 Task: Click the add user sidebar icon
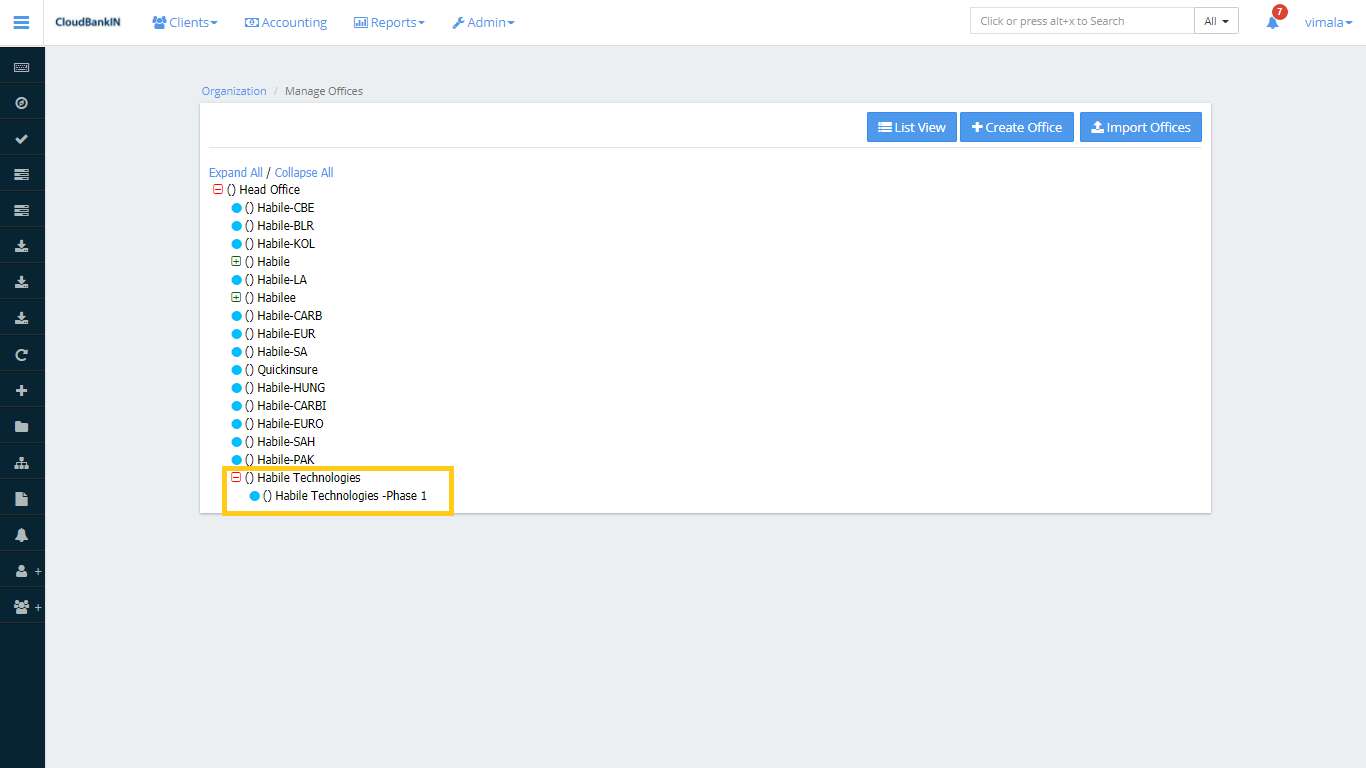click(x=23, y=571)
